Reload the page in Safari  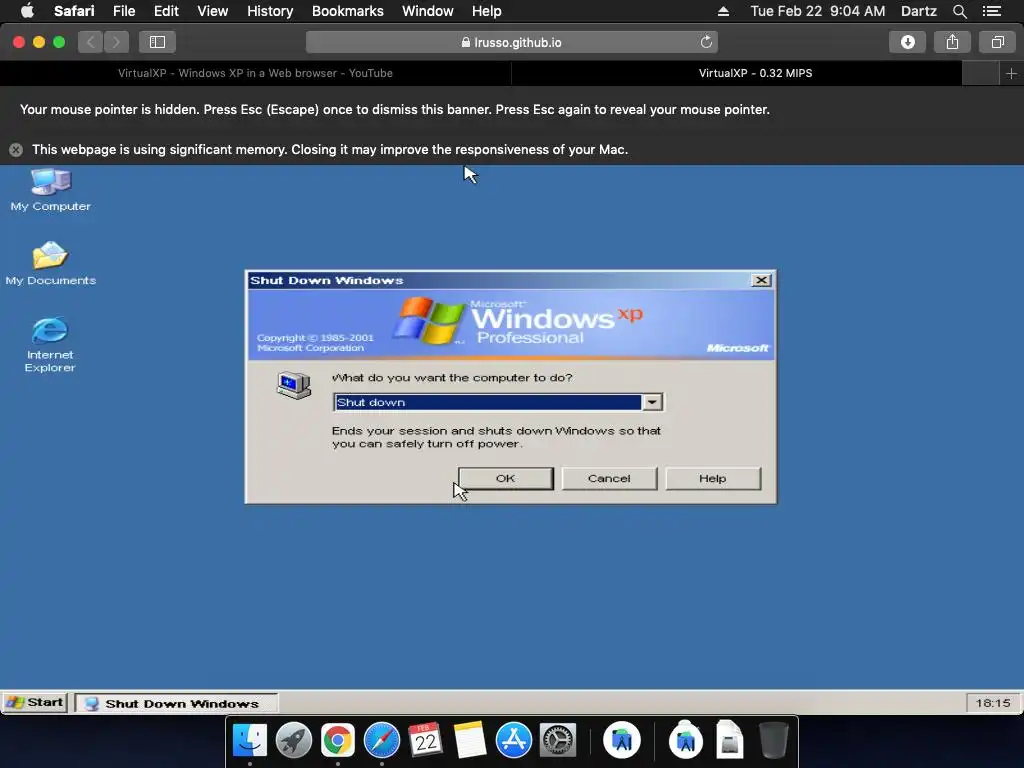click(x=706, y=42)
